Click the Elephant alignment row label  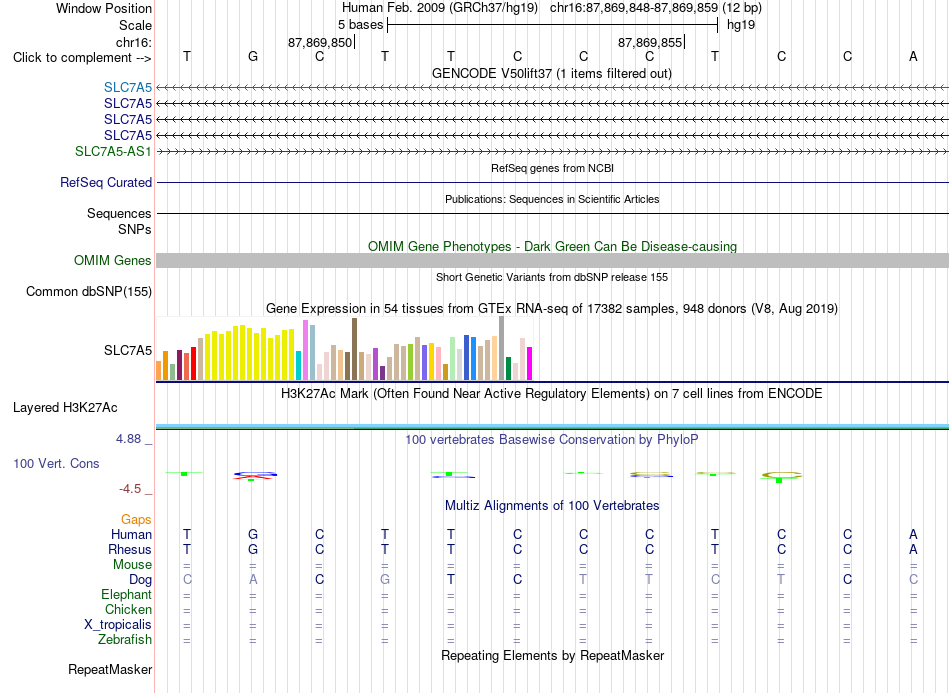(127, 594)
